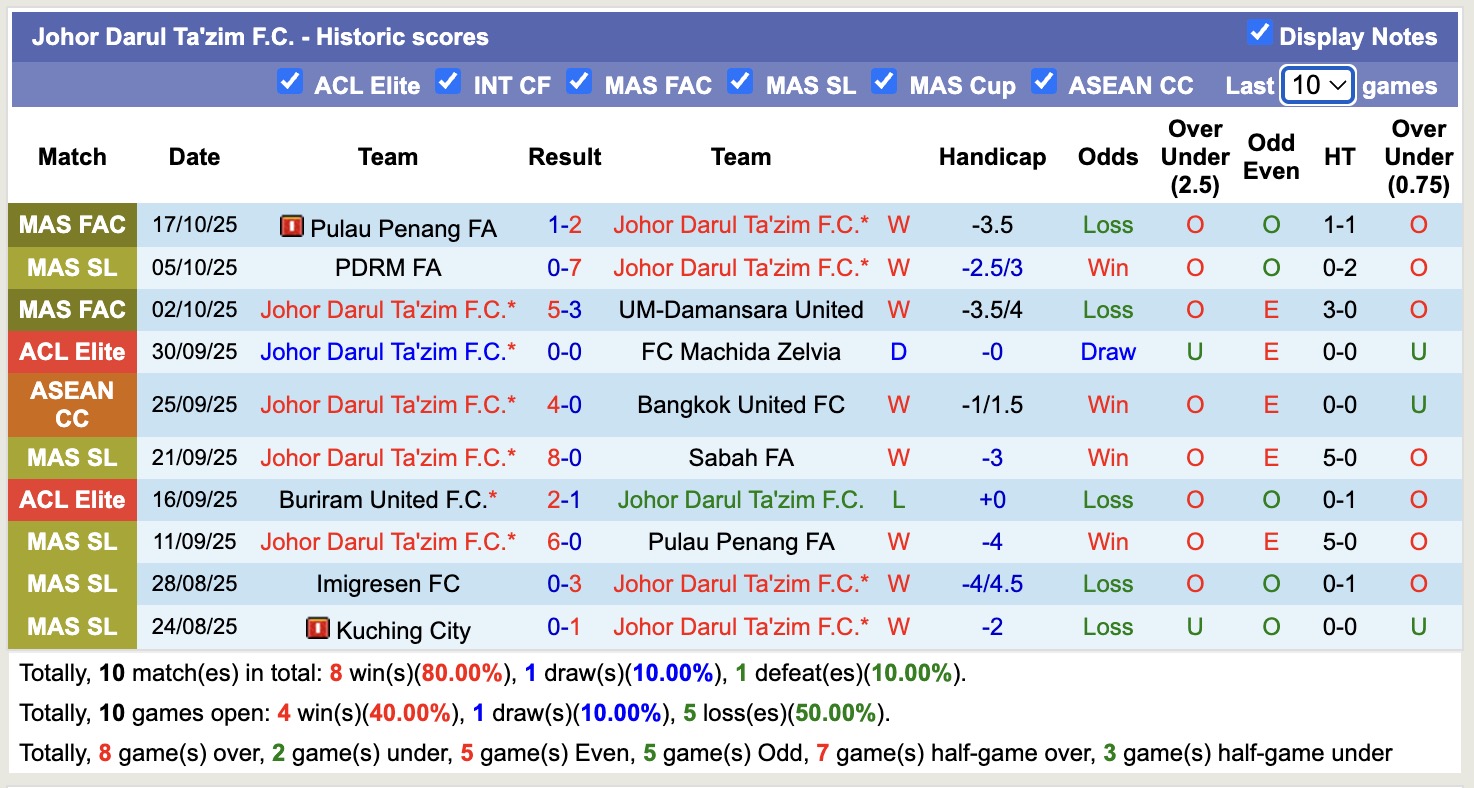Click the Imigresen FC team link
1474x788 pixels.
[x=387, y=583]
